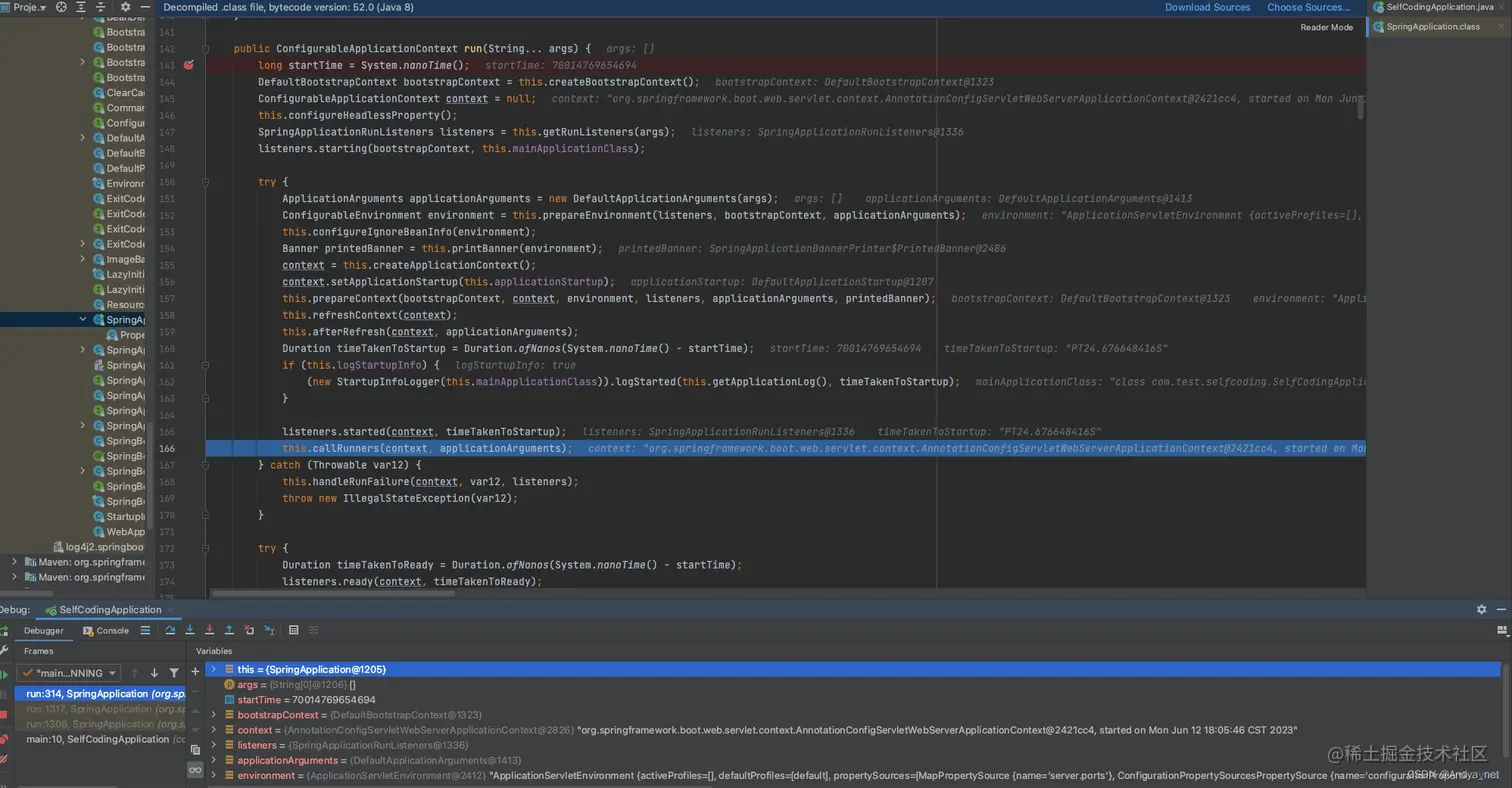This screenshot has width=1512, height=788.
Task: Hide the Project panel with minus icon
Action: (x=146, y=7)
